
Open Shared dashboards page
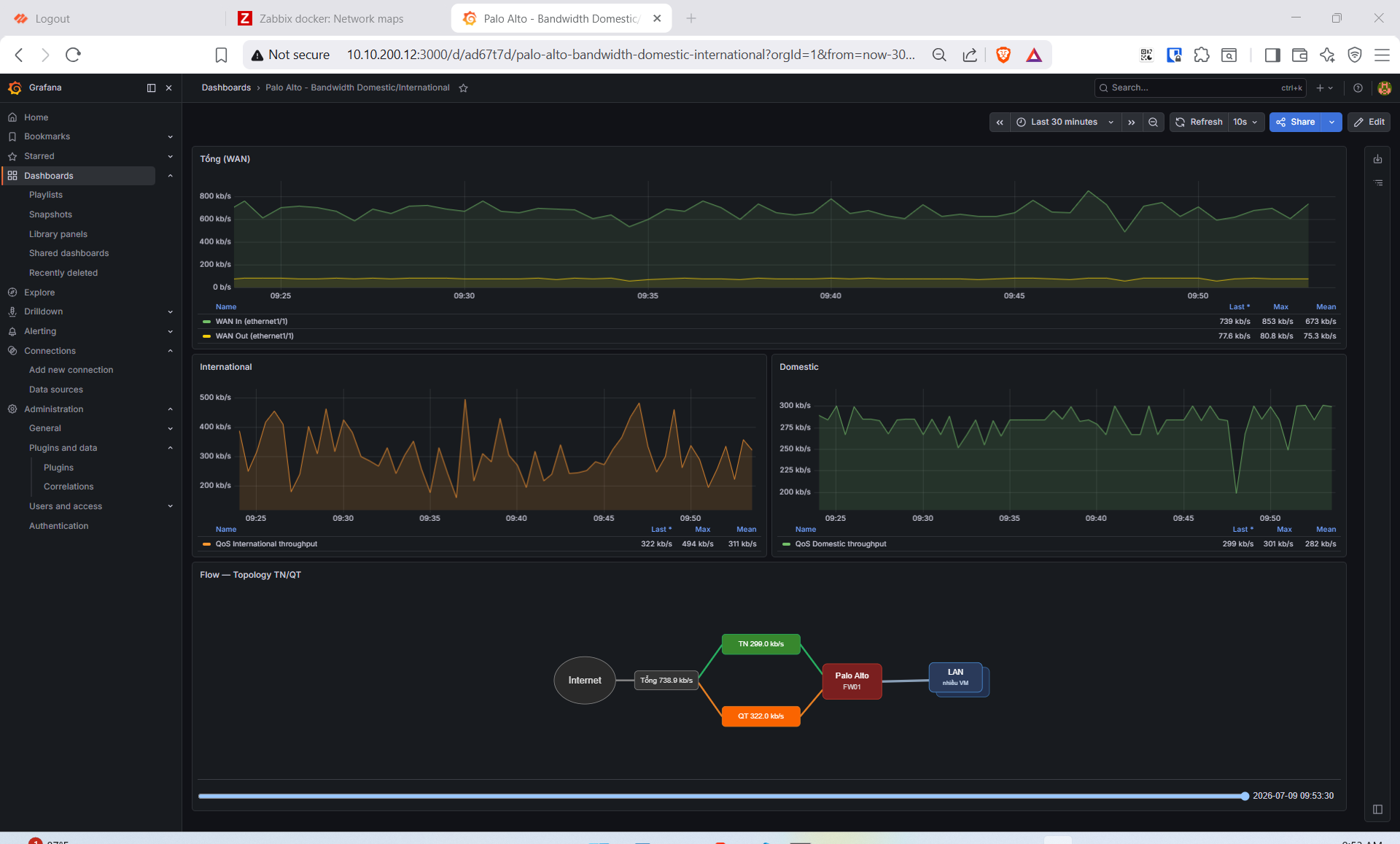[x=69, y=253]
